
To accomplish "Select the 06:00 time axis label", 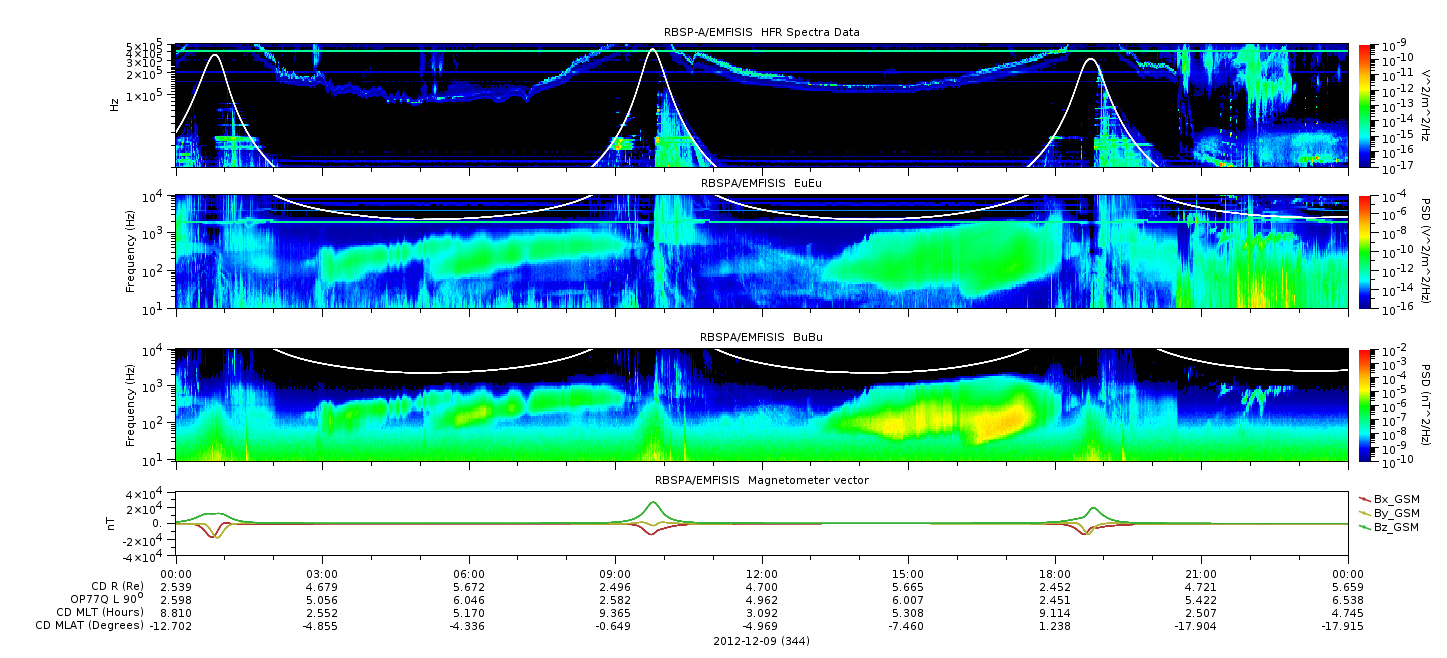I will tap(468, 573).
